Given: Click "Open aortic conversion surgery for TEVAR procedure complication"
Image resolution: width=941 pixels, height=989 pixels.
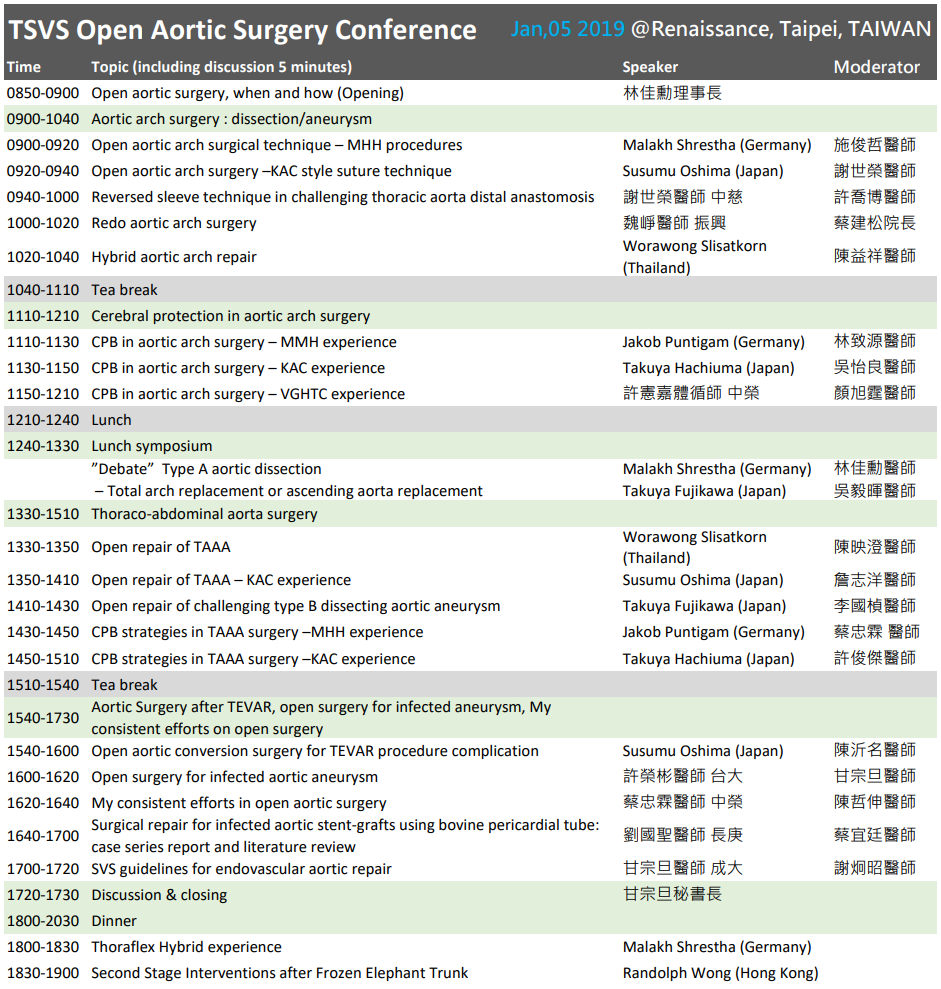Looking at the screenshot, I should tap(315, 751).
